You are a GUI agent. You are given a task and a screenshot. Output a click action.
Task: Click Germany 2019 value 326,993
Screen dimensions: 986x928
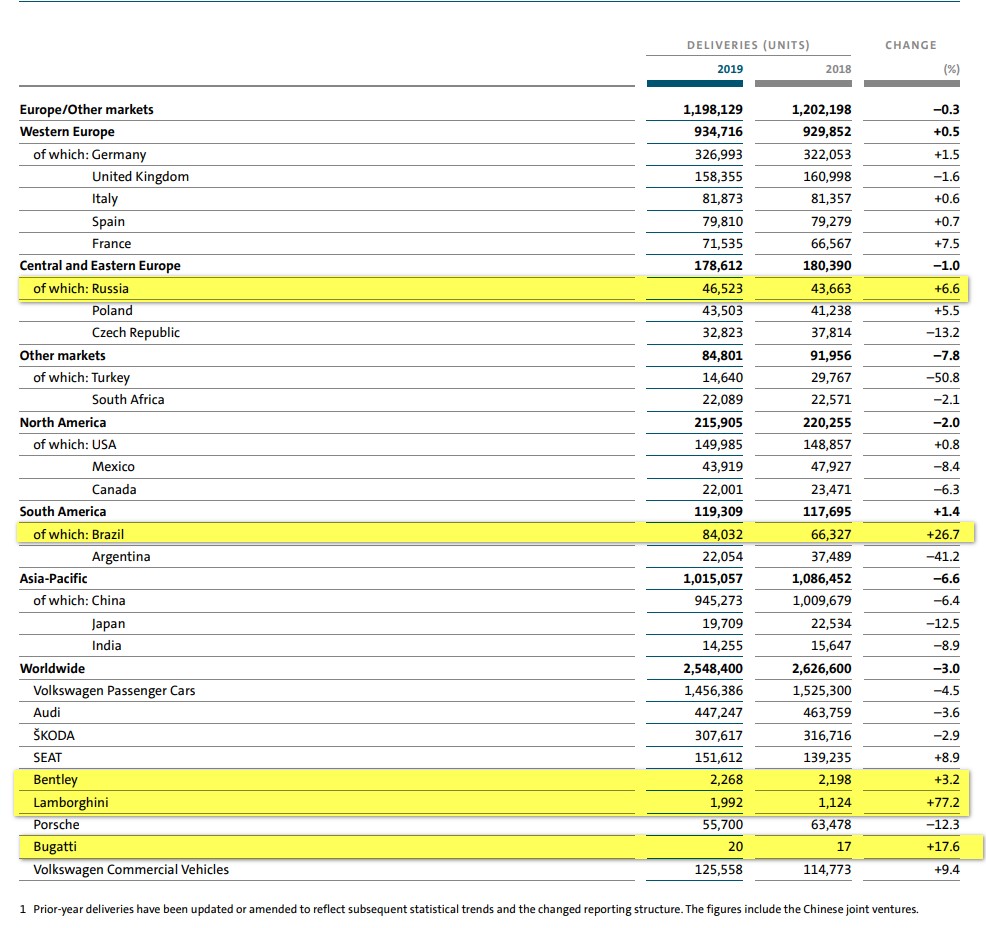pos(718,154)
